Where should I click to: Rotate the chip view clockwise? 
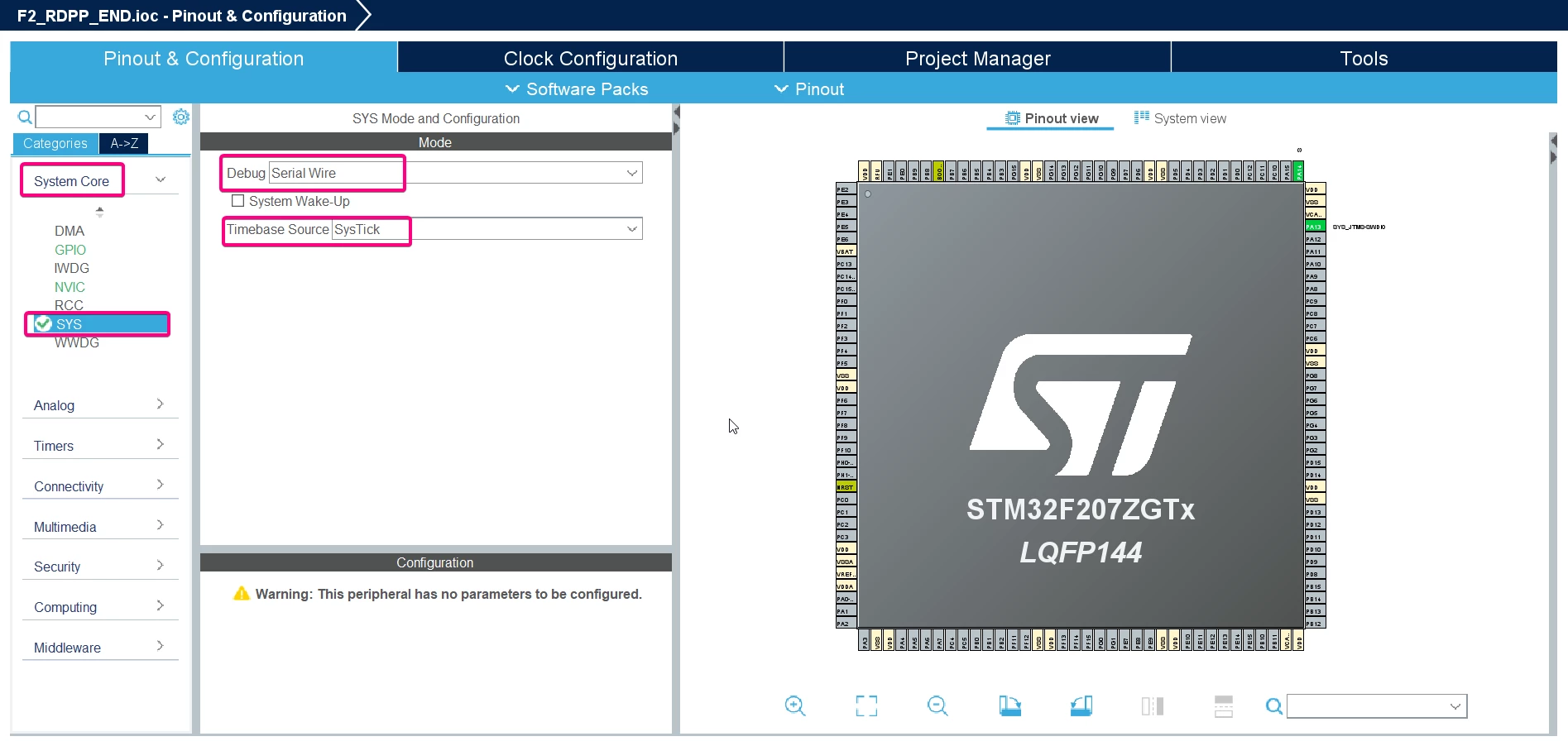[x=1009, y=705]
